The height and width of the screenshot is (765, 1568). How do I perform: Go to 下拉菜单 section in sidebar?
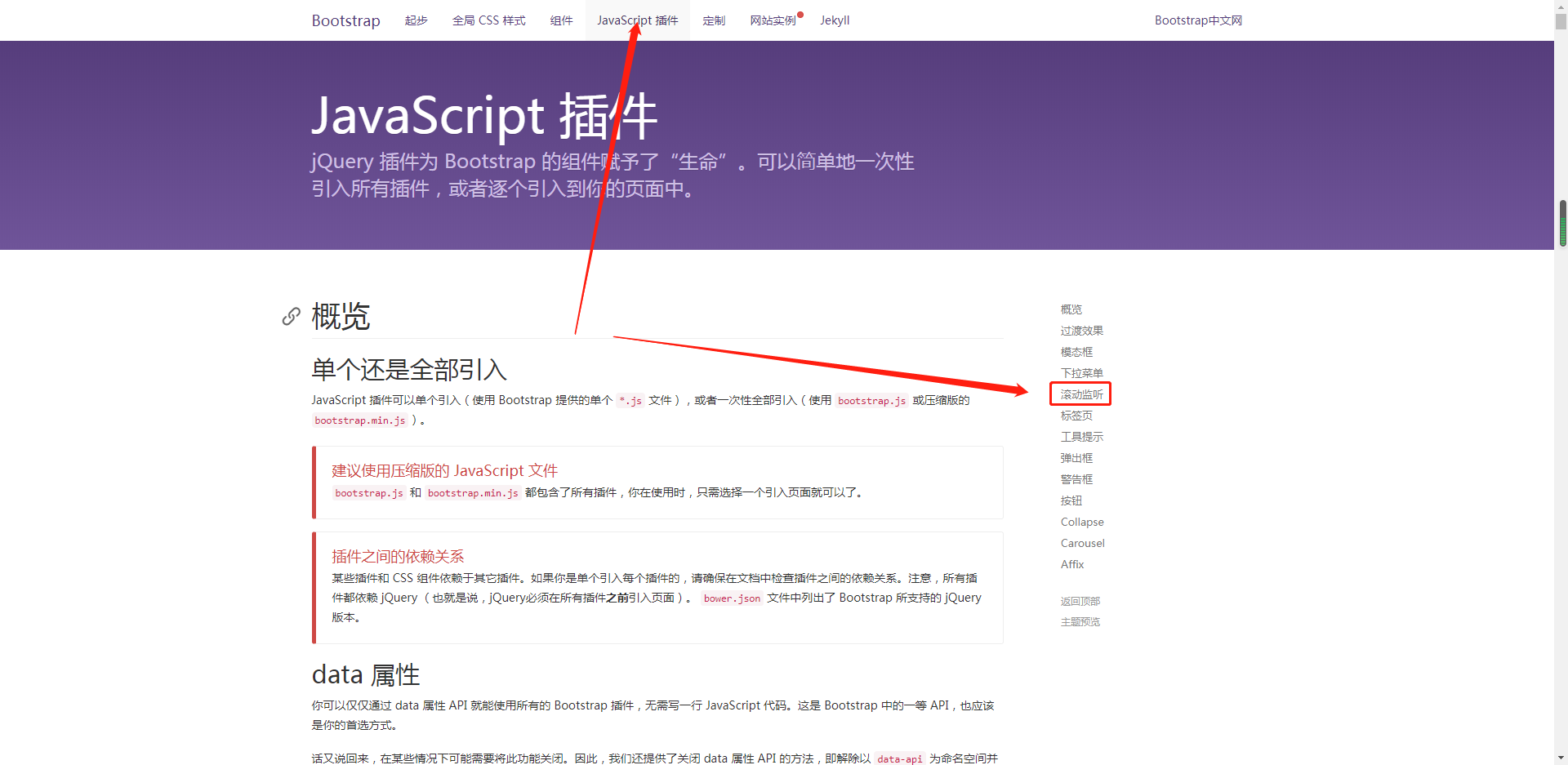1082,373
